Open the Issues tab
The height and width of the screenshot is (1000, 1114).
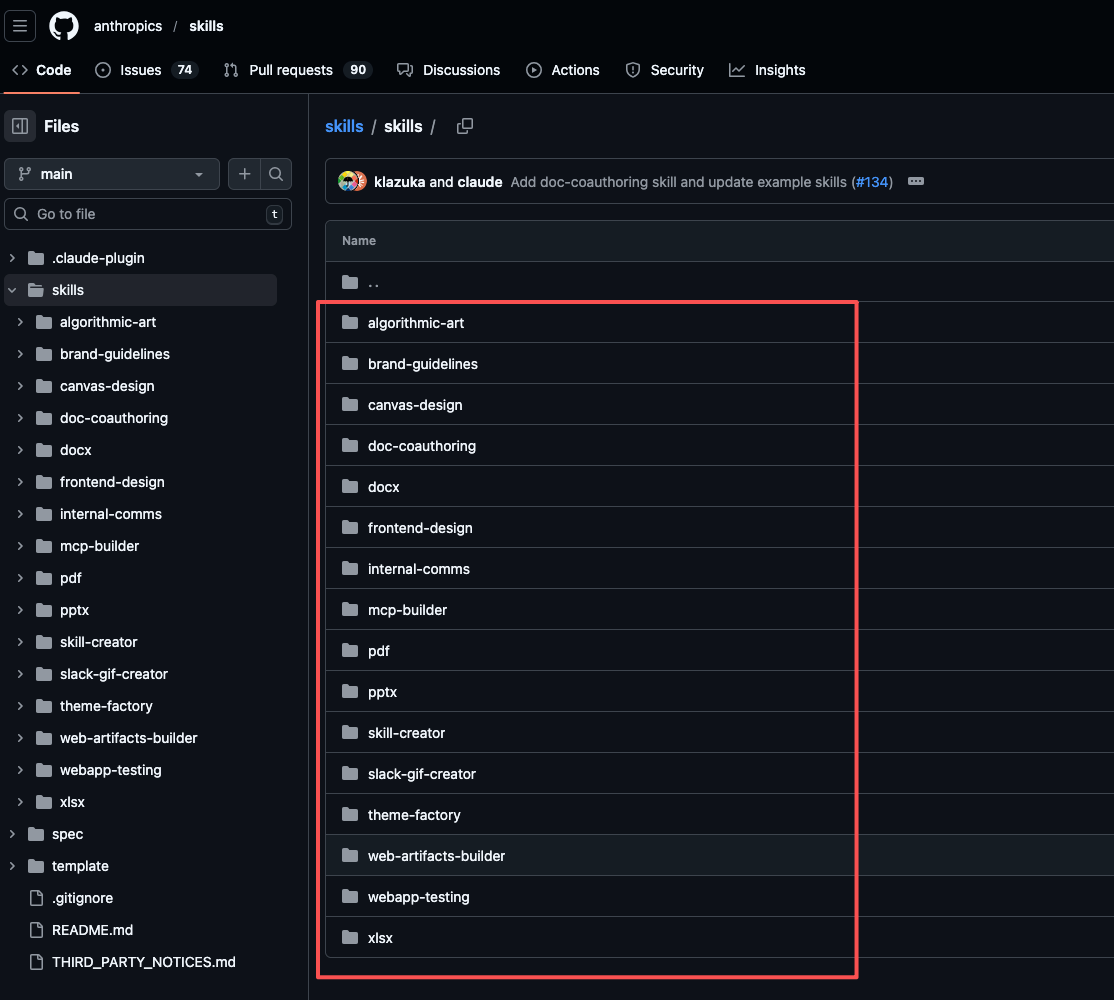point(146,70)
